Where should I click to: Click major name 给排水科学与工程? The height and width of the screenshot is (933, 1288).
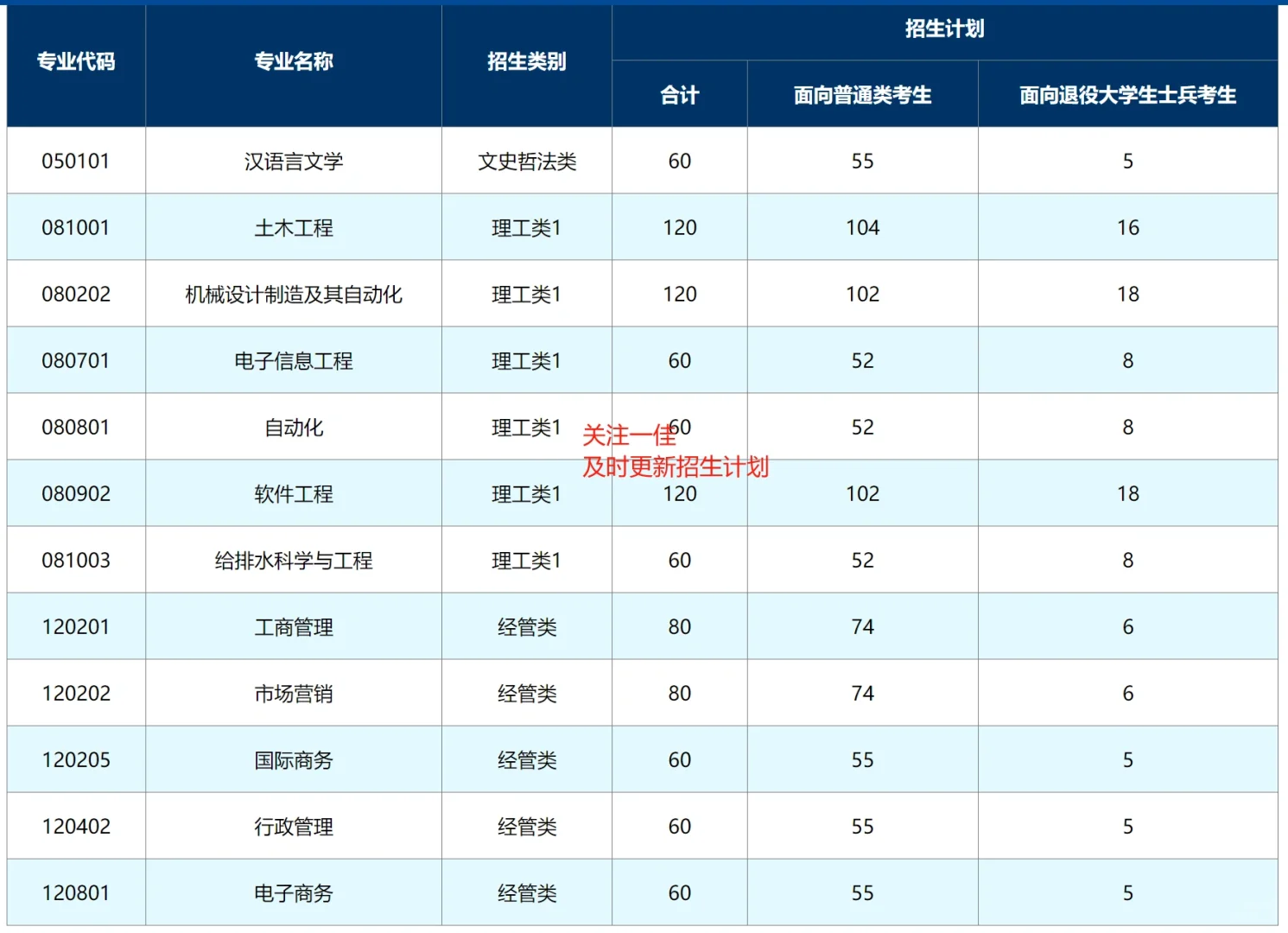click(294, 561)
